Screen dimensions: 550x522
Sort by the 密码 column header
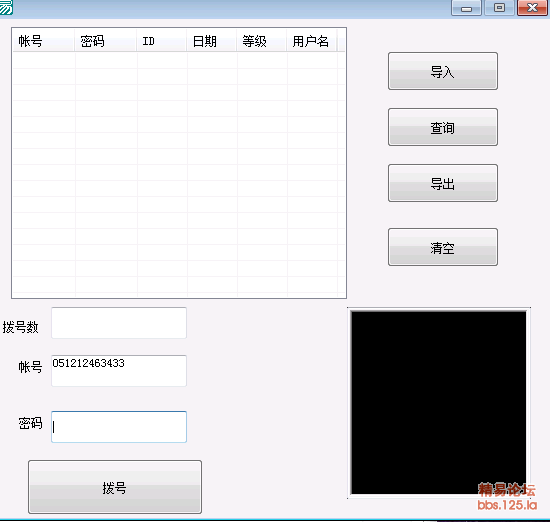[x=106, y=41]
